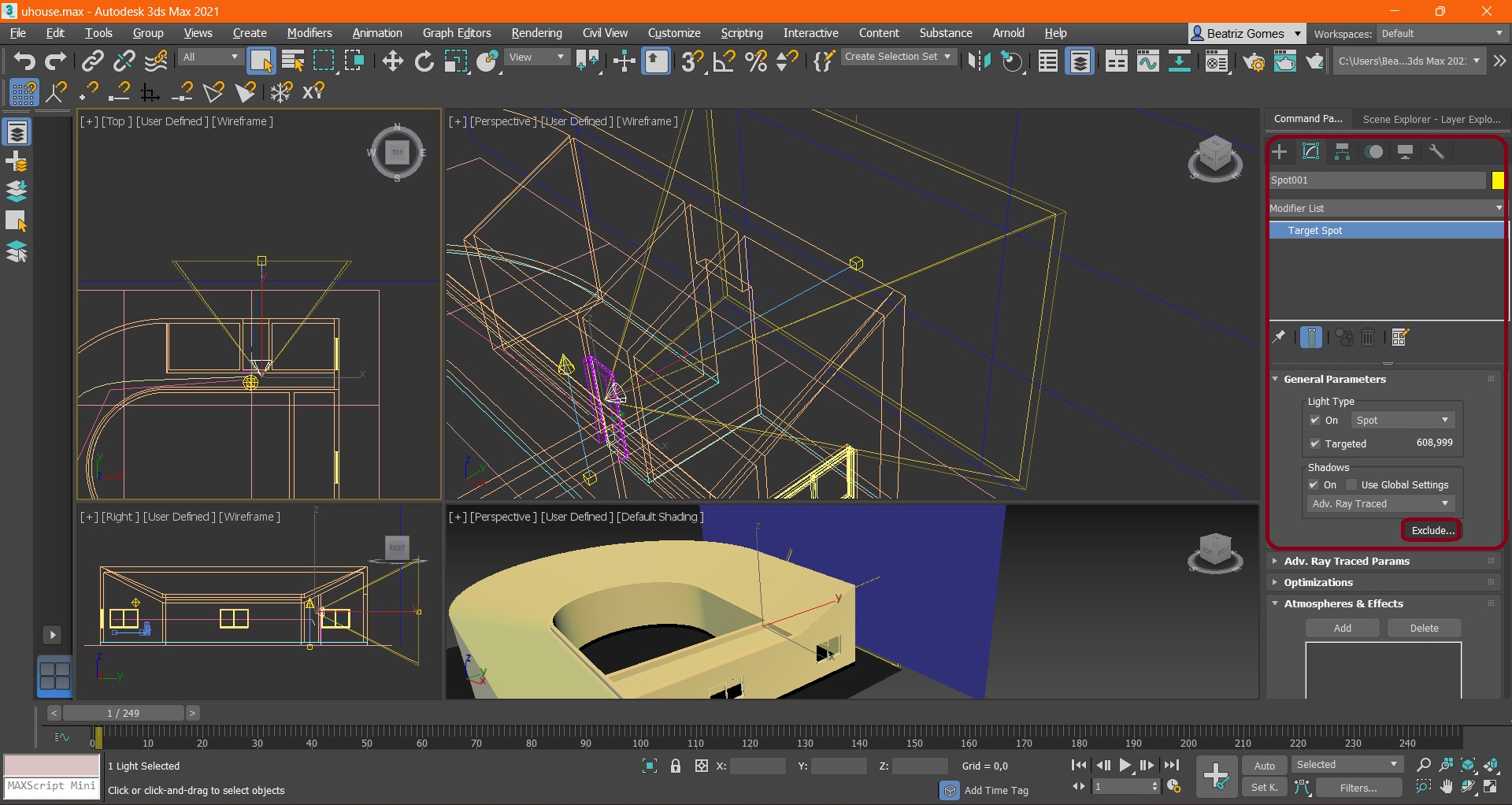
Task: Collapse Atmospheres & Effects rollout
Action: click(x=1343, y=604)
